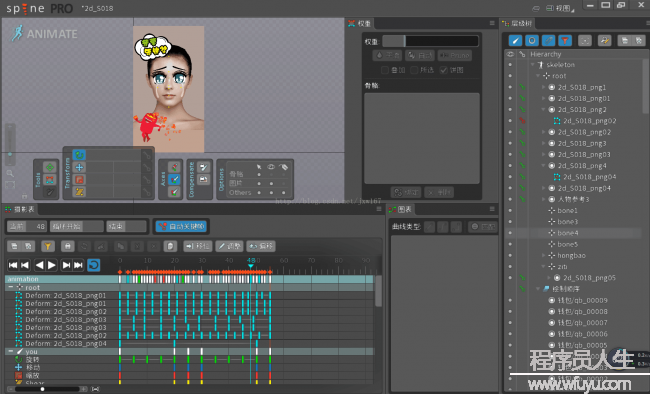This screenshot has height=394, width=650.
Task: Toggle visibility dot for 2d_S018_png1
Action: pyautogui.click(x=510, y=87)
